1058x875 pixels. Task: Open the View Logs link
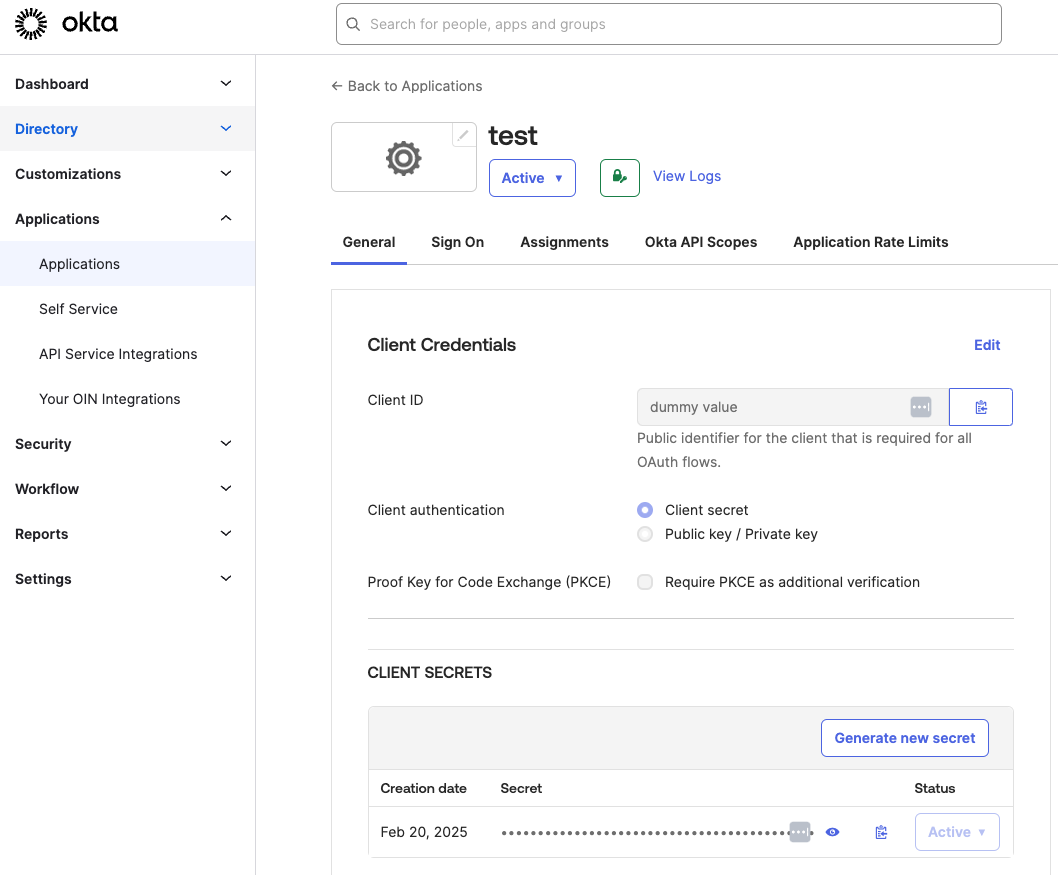[686, 176]
